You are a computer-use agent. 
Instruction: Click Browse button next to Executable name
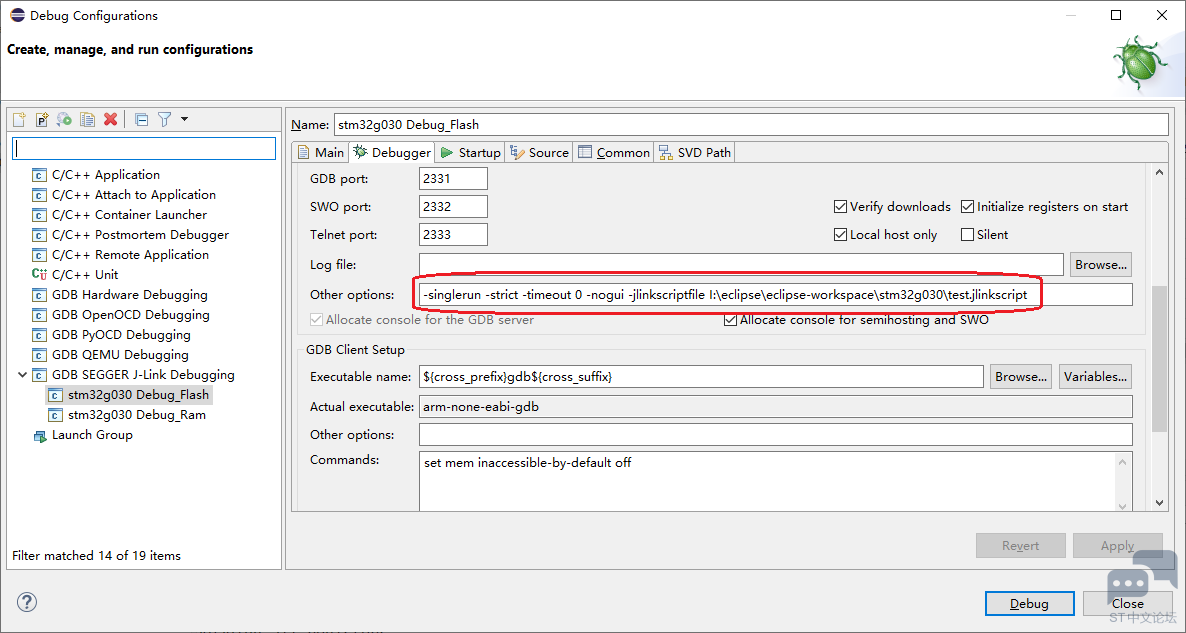point(1020,376)
